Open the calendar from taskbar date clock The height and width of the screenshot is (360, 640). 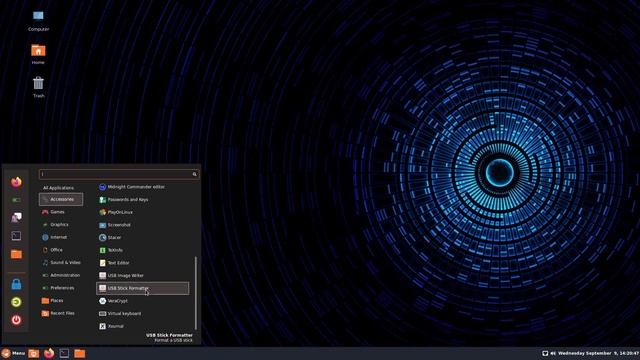[x=598, y=353]
